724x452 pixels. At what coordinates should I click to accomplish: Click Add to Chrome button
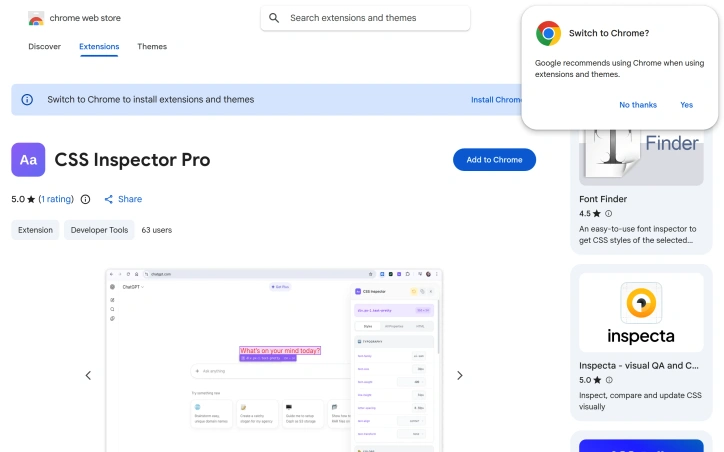click(x=494, y=160)
